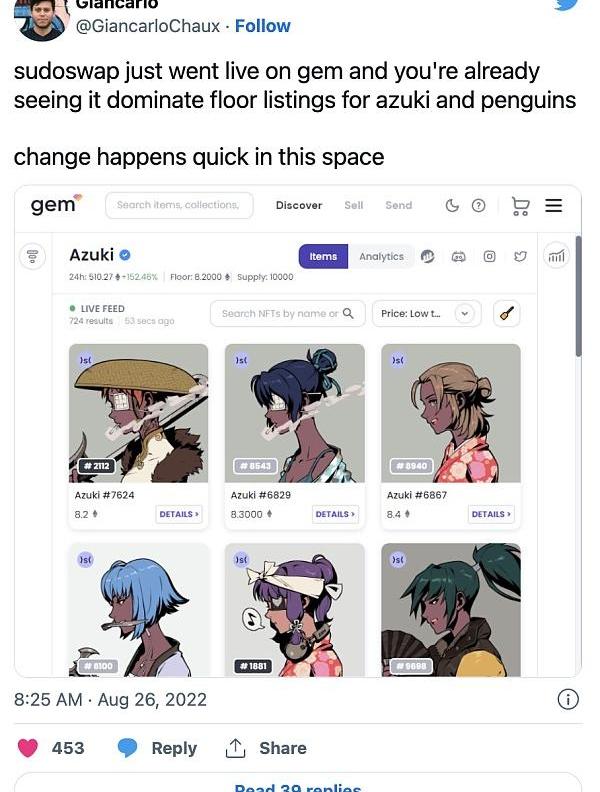Toggle dark mode moon icon
The height and width of the screenshot is (792, 600).
[452, 206]
